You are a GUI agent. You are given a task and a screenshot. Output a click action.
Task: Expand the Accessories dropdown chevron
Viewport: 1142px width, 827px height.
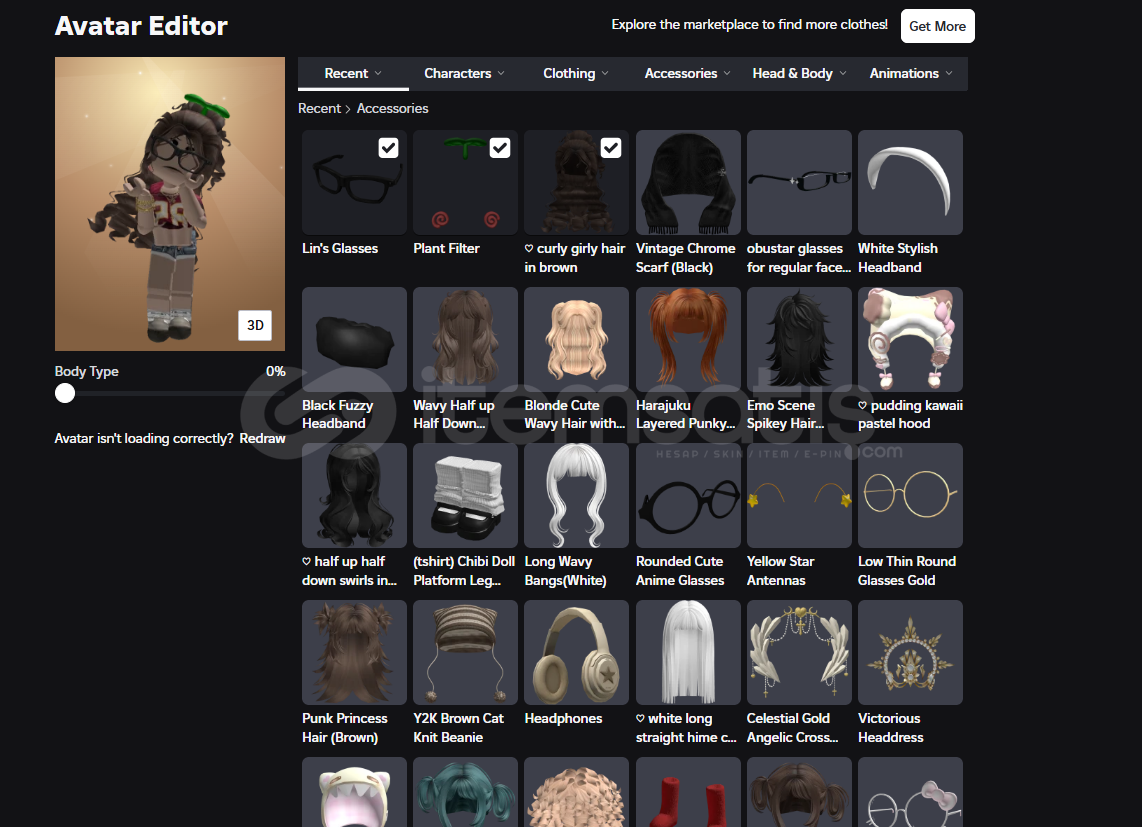(727, 74)
